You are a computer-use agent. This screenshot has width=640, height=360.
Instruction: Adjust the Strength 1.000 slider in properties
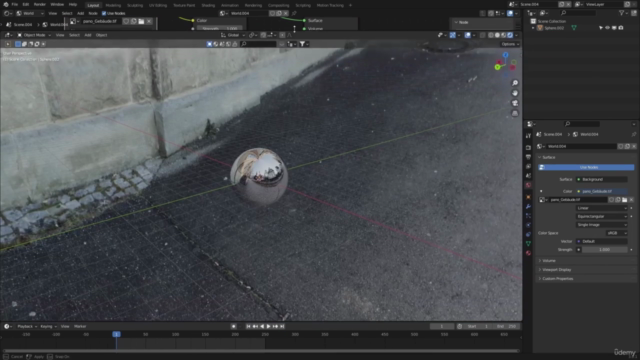(605, 250)
